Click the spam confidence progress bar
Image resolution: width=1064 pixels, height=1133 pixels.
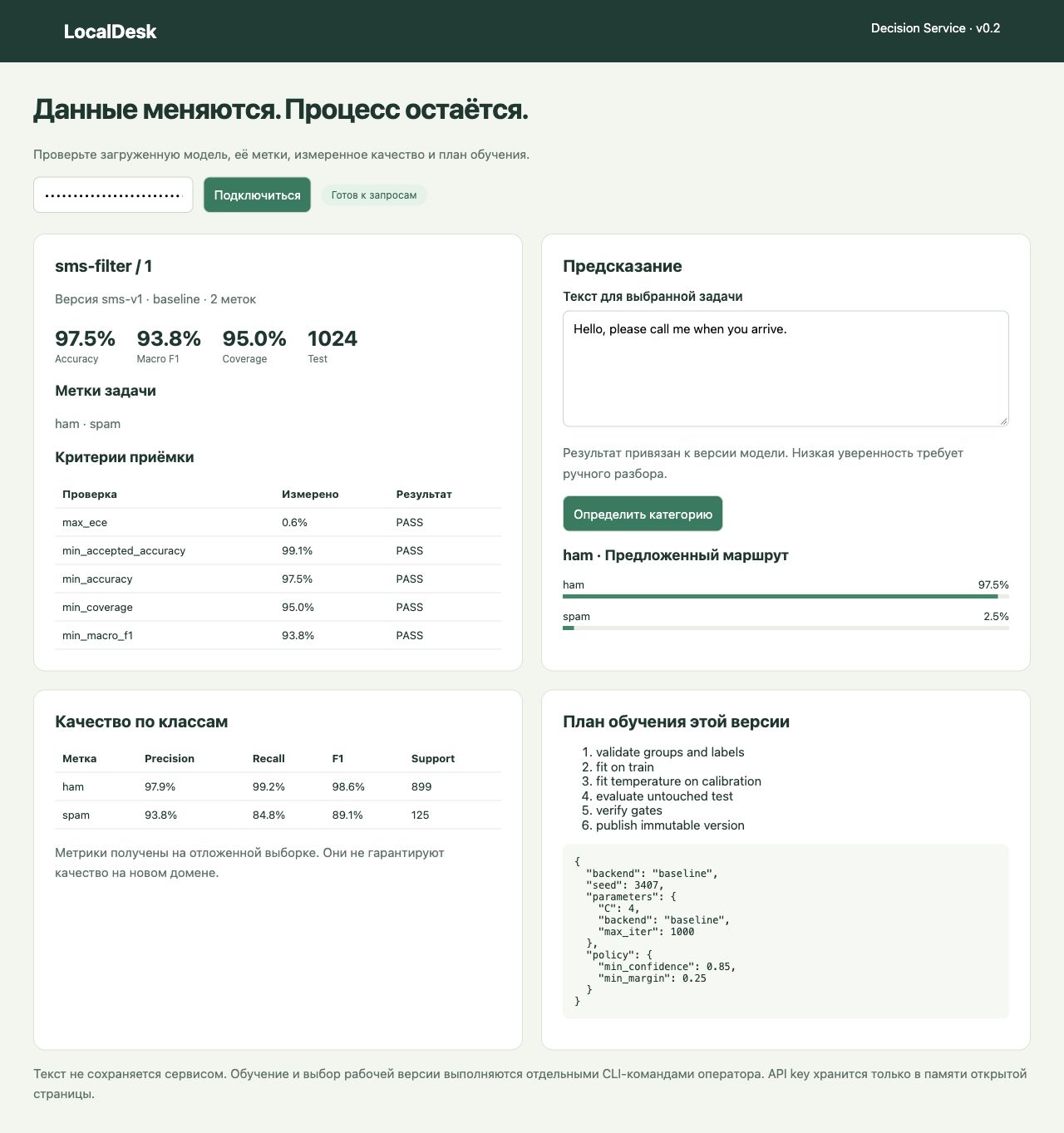coord(786,628)
